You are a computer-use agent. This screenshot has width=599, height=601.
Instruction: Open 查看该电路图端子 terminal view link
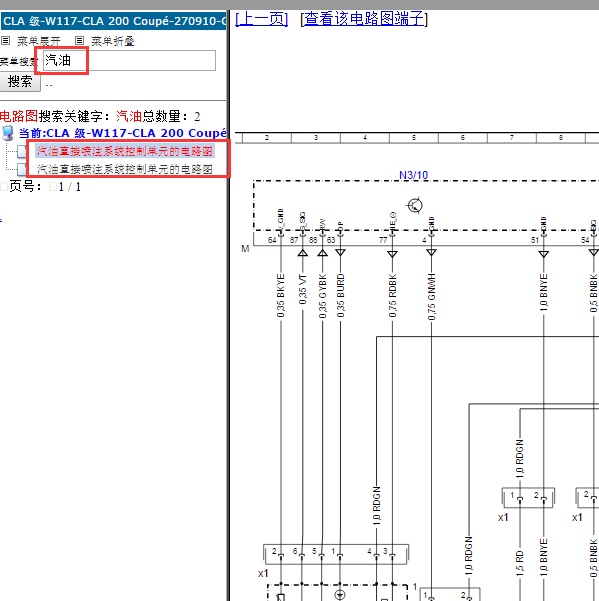pyautogui.click(x=364, y=18)
